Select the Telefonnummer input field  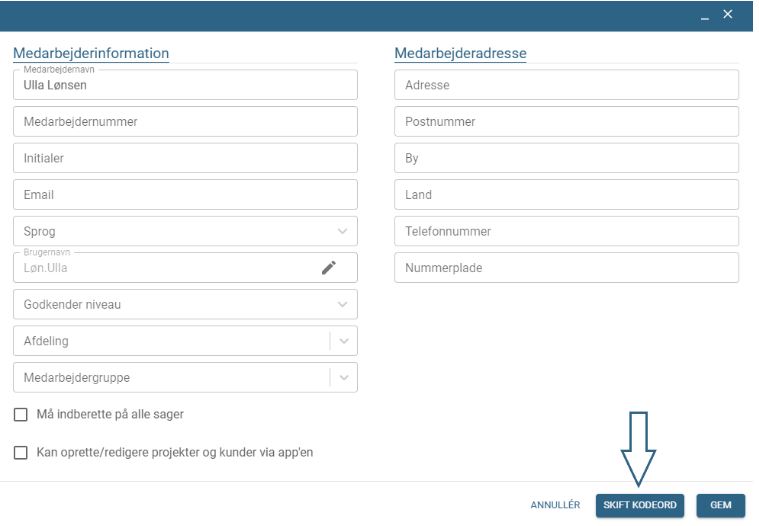tap(566, 231)
